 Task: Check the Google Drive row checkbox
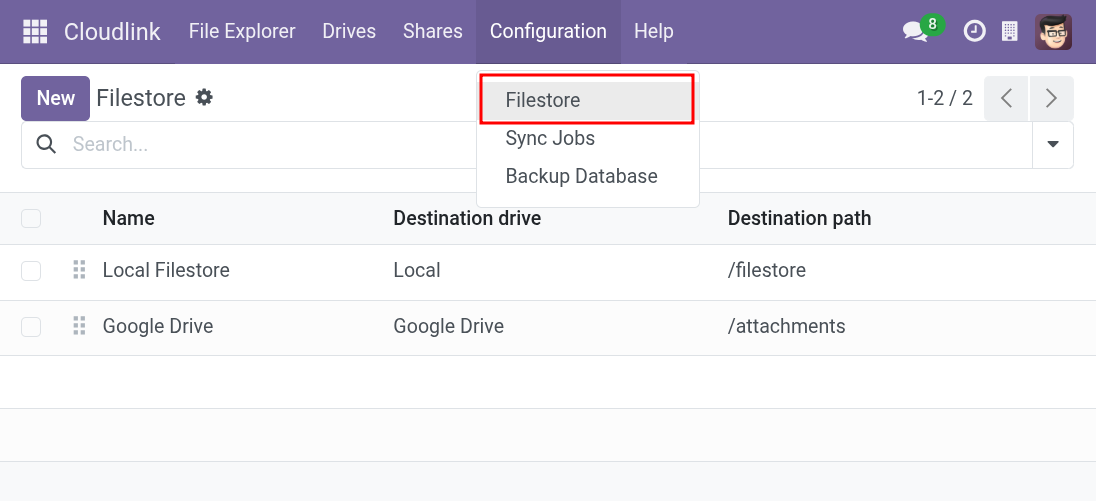[31, 326]
